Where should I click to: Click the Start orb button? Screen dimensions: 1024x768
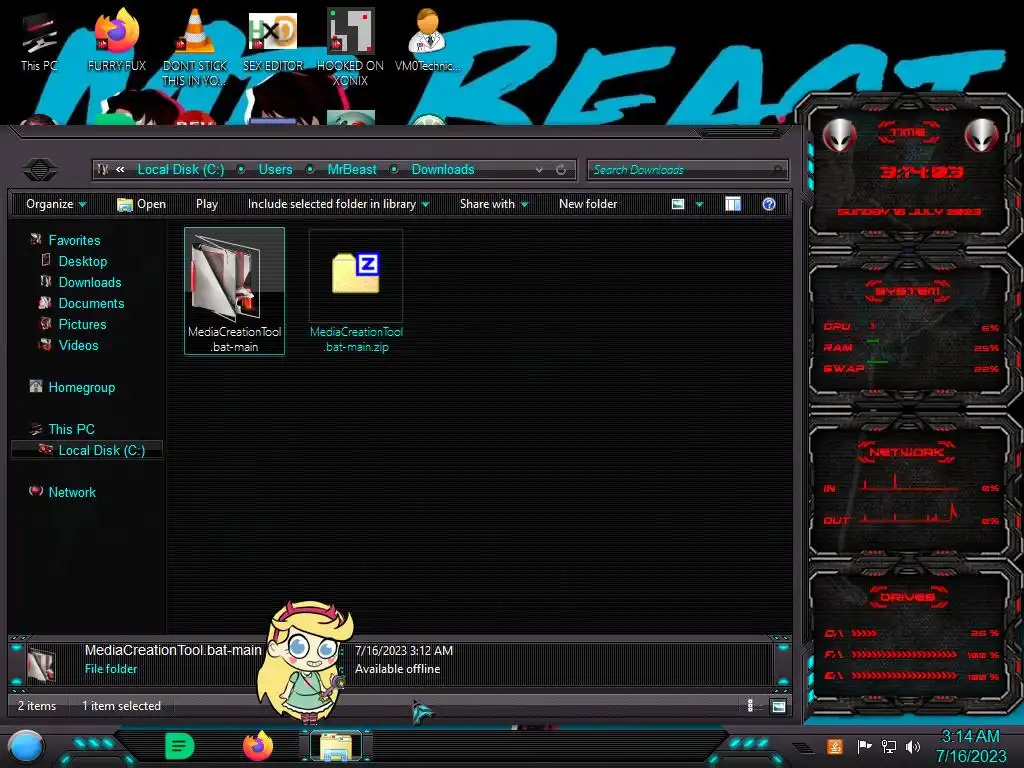[26, 747]
